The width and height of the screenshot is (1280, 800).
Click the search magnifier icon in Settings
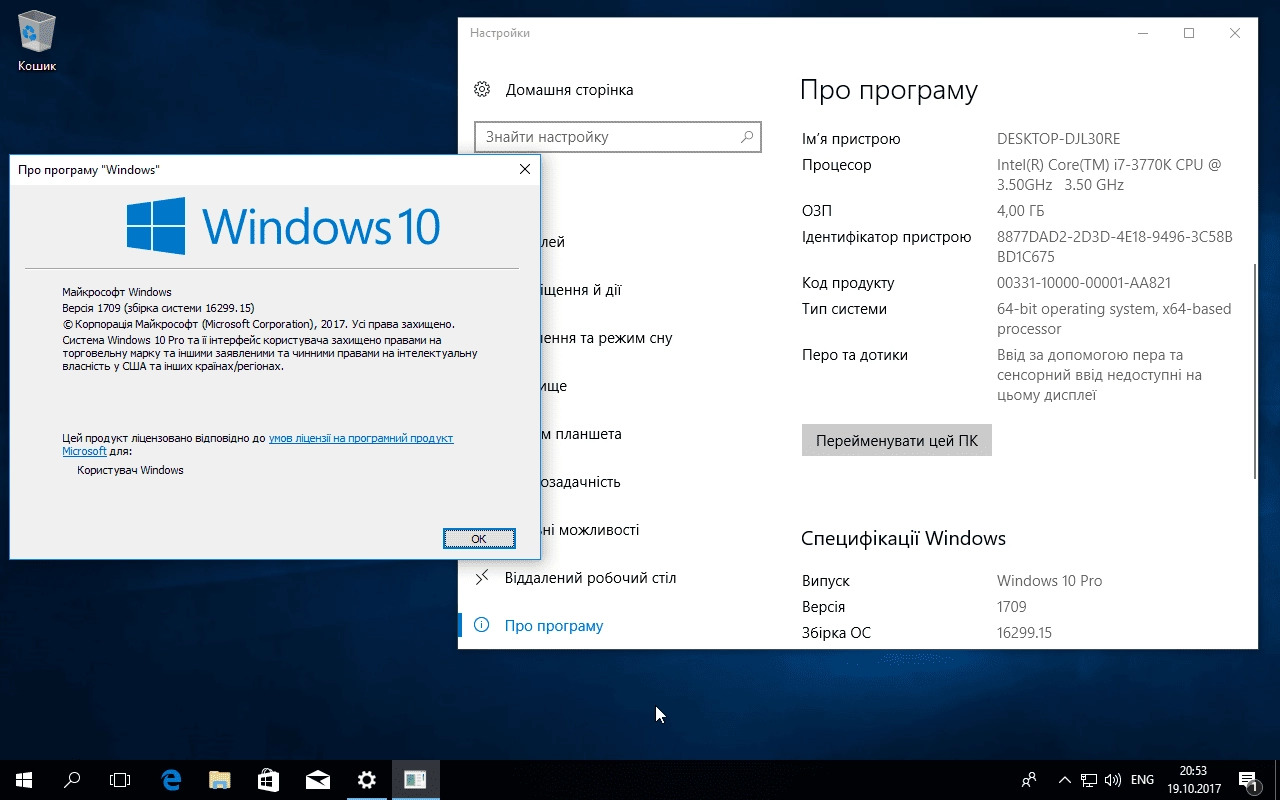[746, 137]
